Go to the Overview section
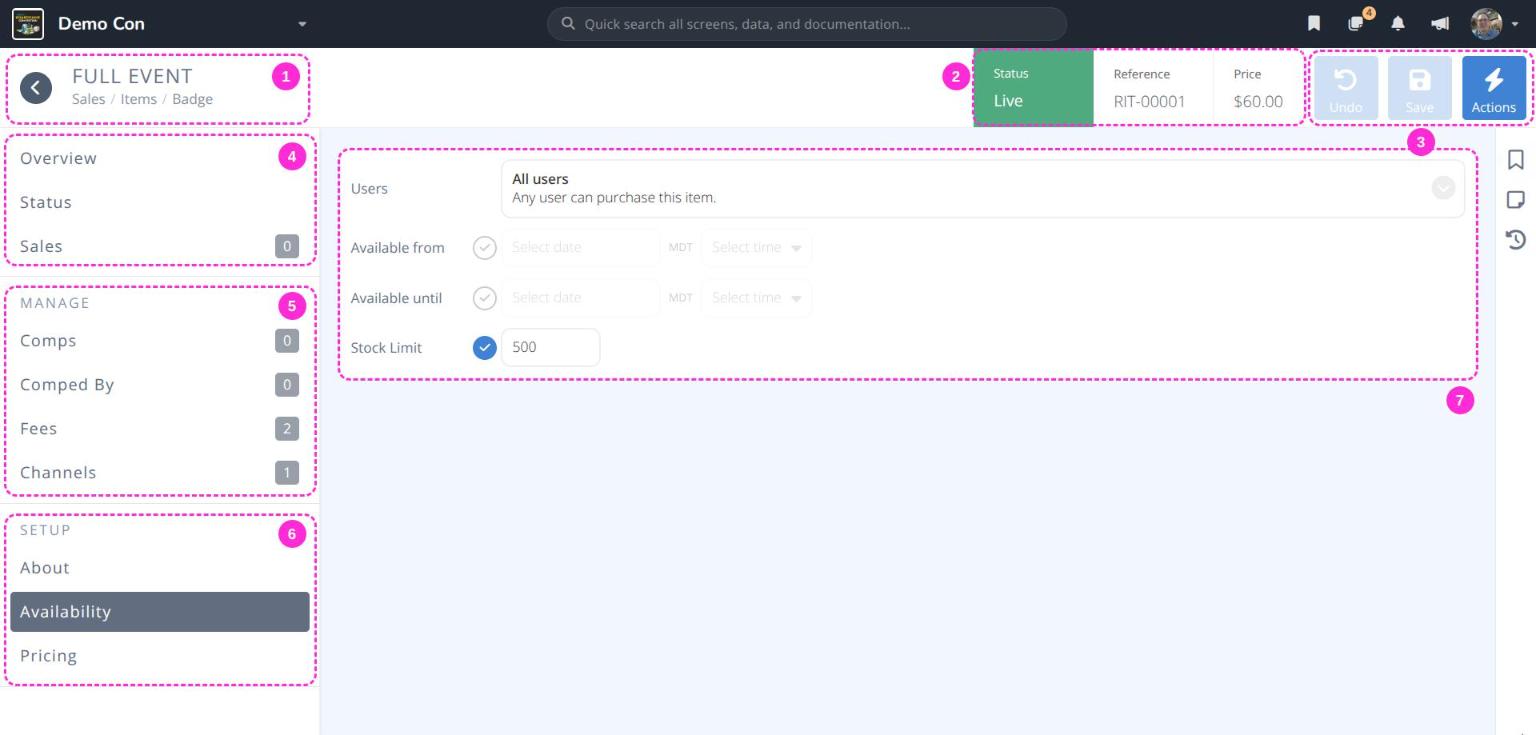Viewport: 1536px width, 735px height. 160,158
